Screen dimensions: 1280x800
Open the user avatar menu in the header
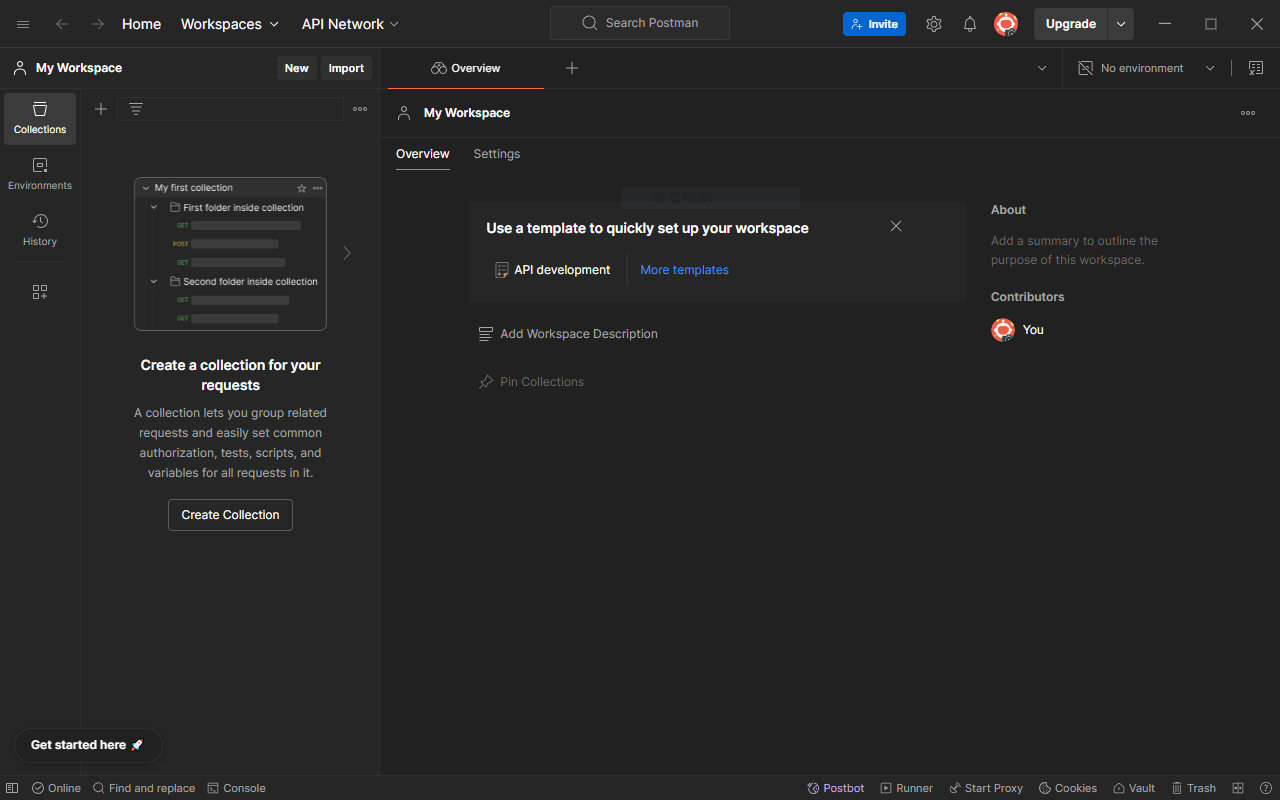1006,24
